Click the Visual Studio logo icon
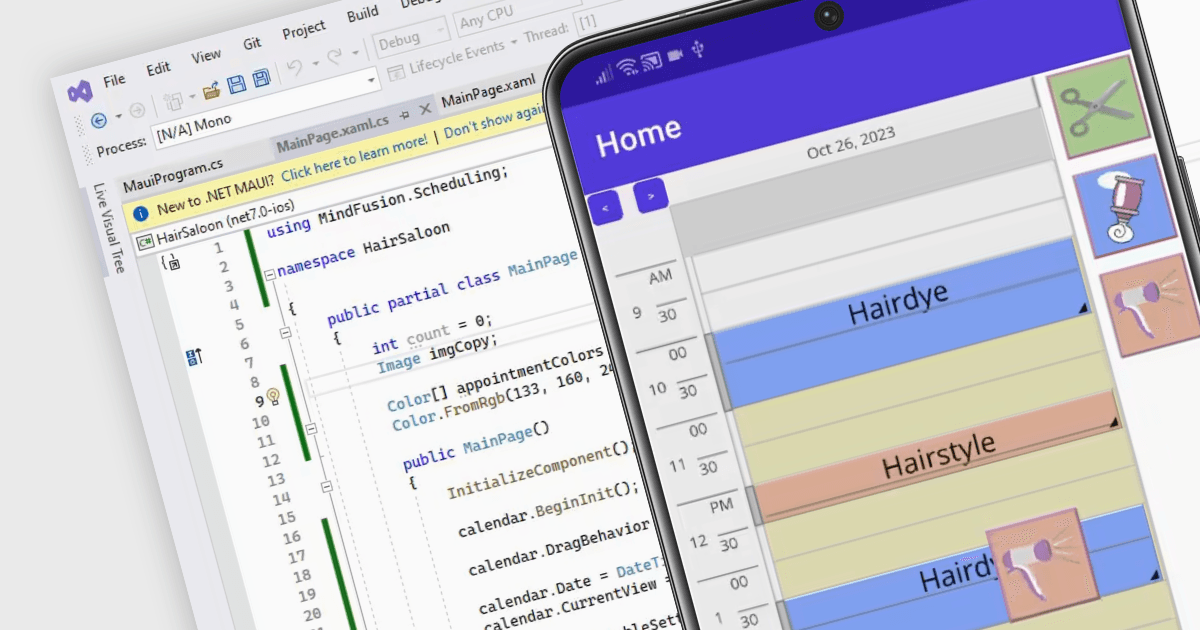 [x=79, y=93]
